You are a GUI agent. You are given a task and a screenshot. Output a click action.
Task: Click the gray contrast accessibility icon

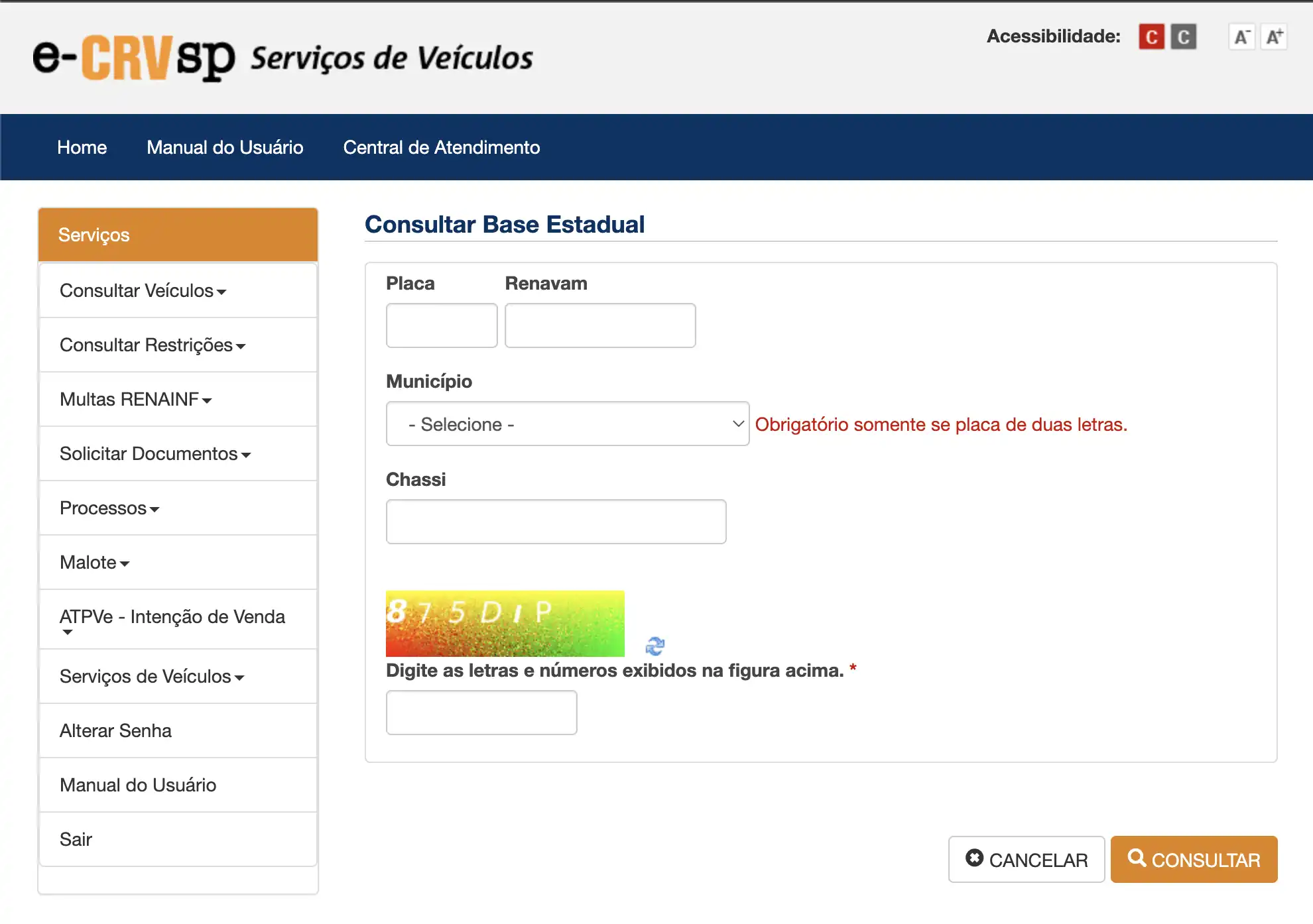click(x=1183, y=37)
